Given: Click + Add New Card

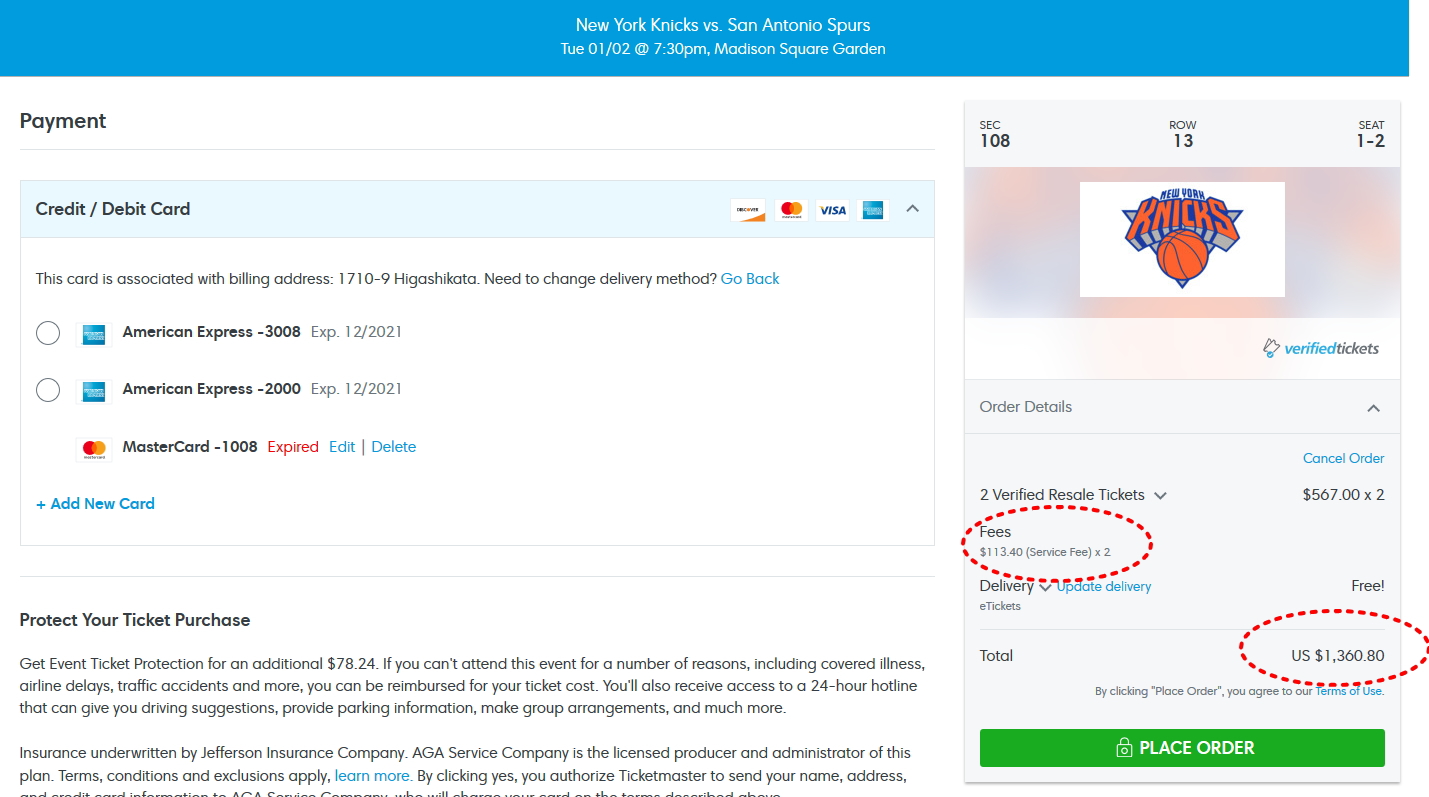Looking at the screenshot, I should (x=95, y=504).
